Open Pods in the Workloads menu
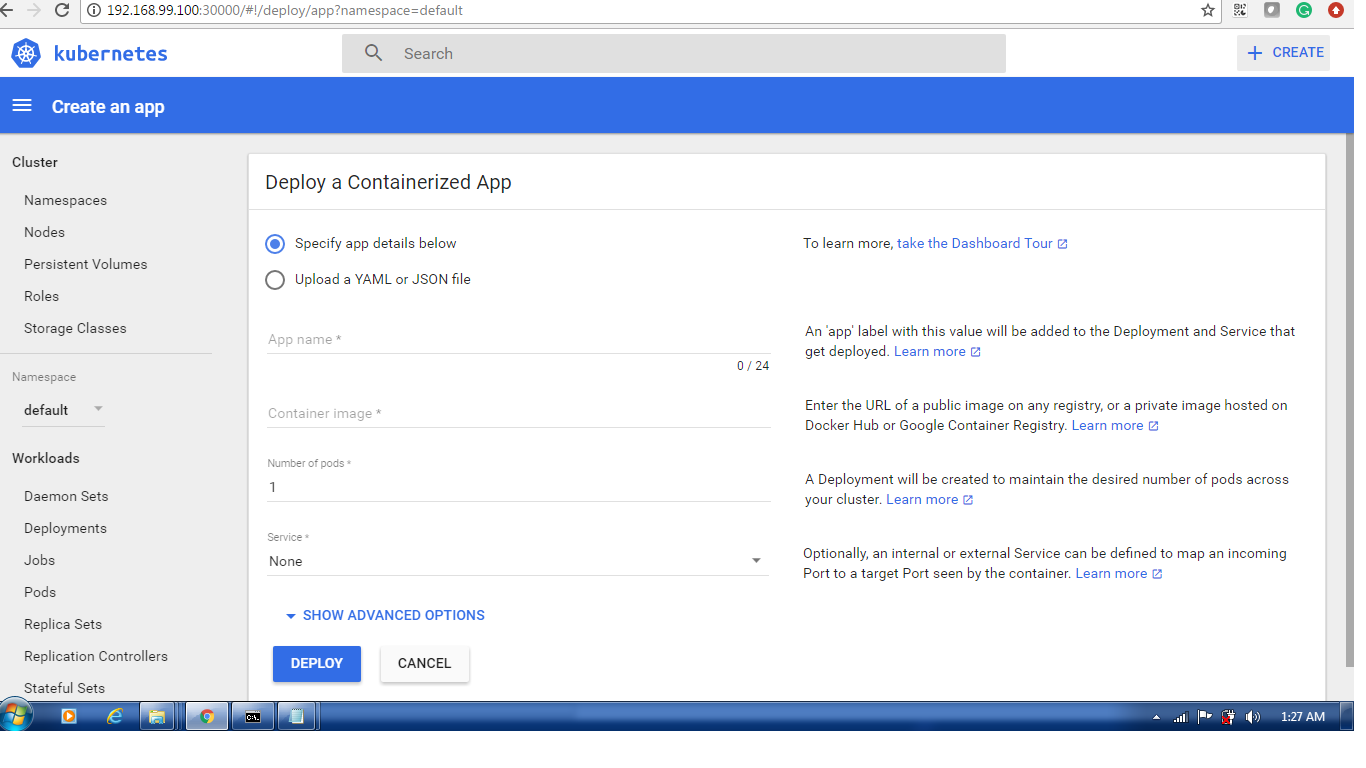Viewport: 1366px width, 768px height. [40, 592]
